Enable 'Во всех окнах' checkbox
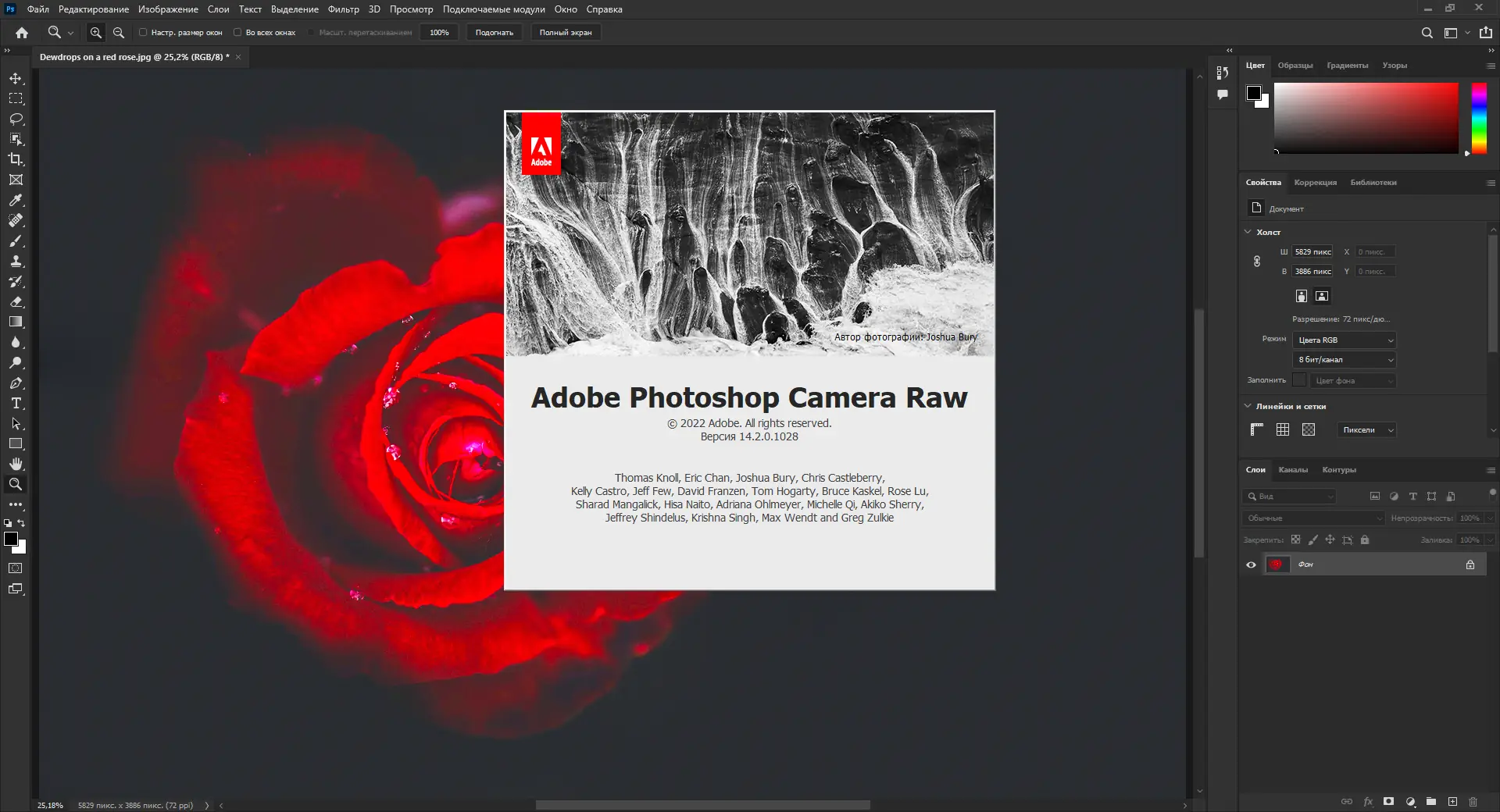The width and height of the screenshot is (1500, 812). (x=237, y=33)
